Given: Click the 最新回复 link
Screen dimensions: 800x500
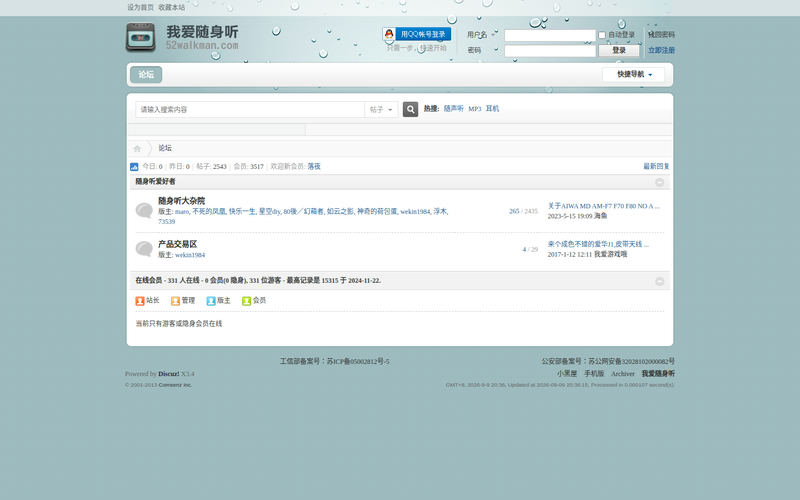Looking at the screenshot, I should coord(656,166).
